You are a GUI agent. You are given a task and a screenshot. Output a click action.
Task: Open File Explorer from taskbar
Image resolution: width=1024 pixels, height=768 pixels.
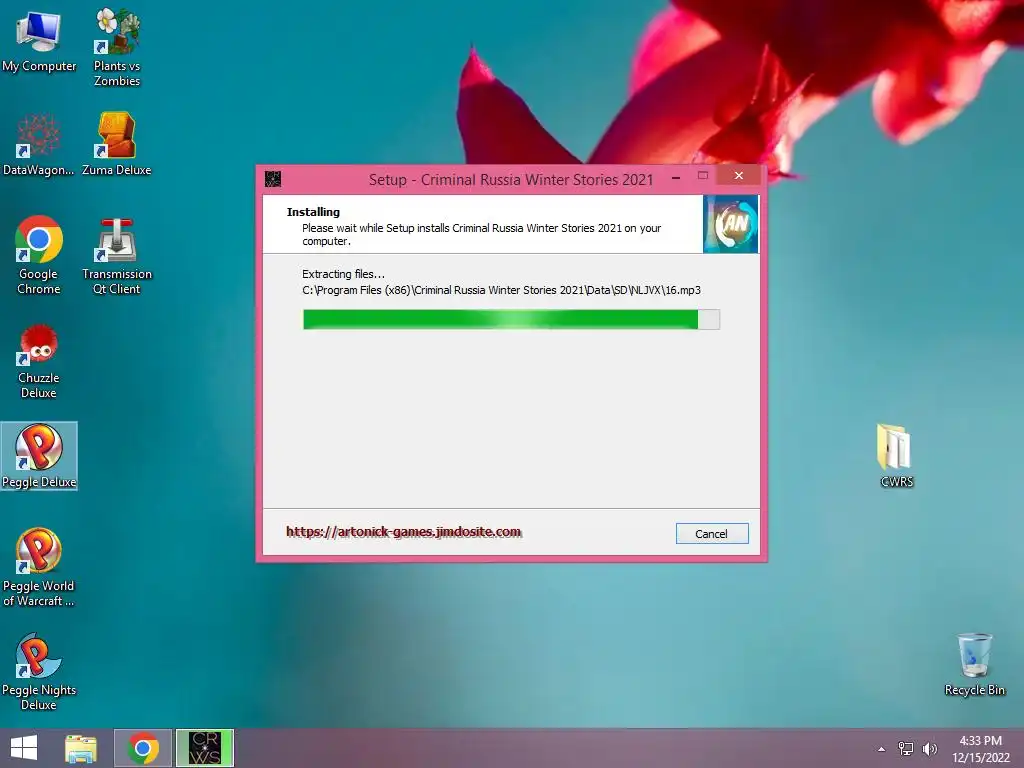(x=81, y=748)
